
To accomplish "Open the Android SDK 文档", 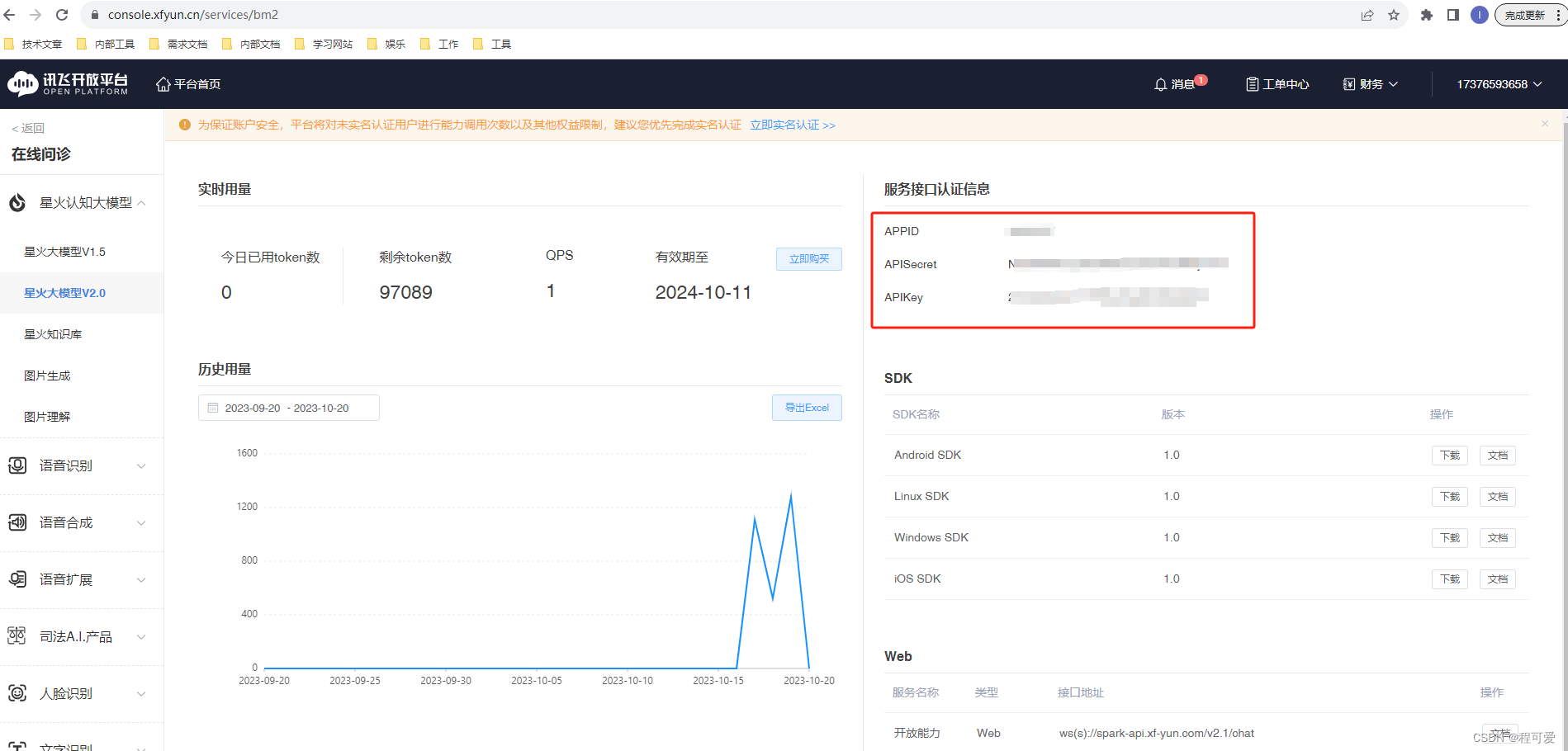I will (x=1497, y=456).
